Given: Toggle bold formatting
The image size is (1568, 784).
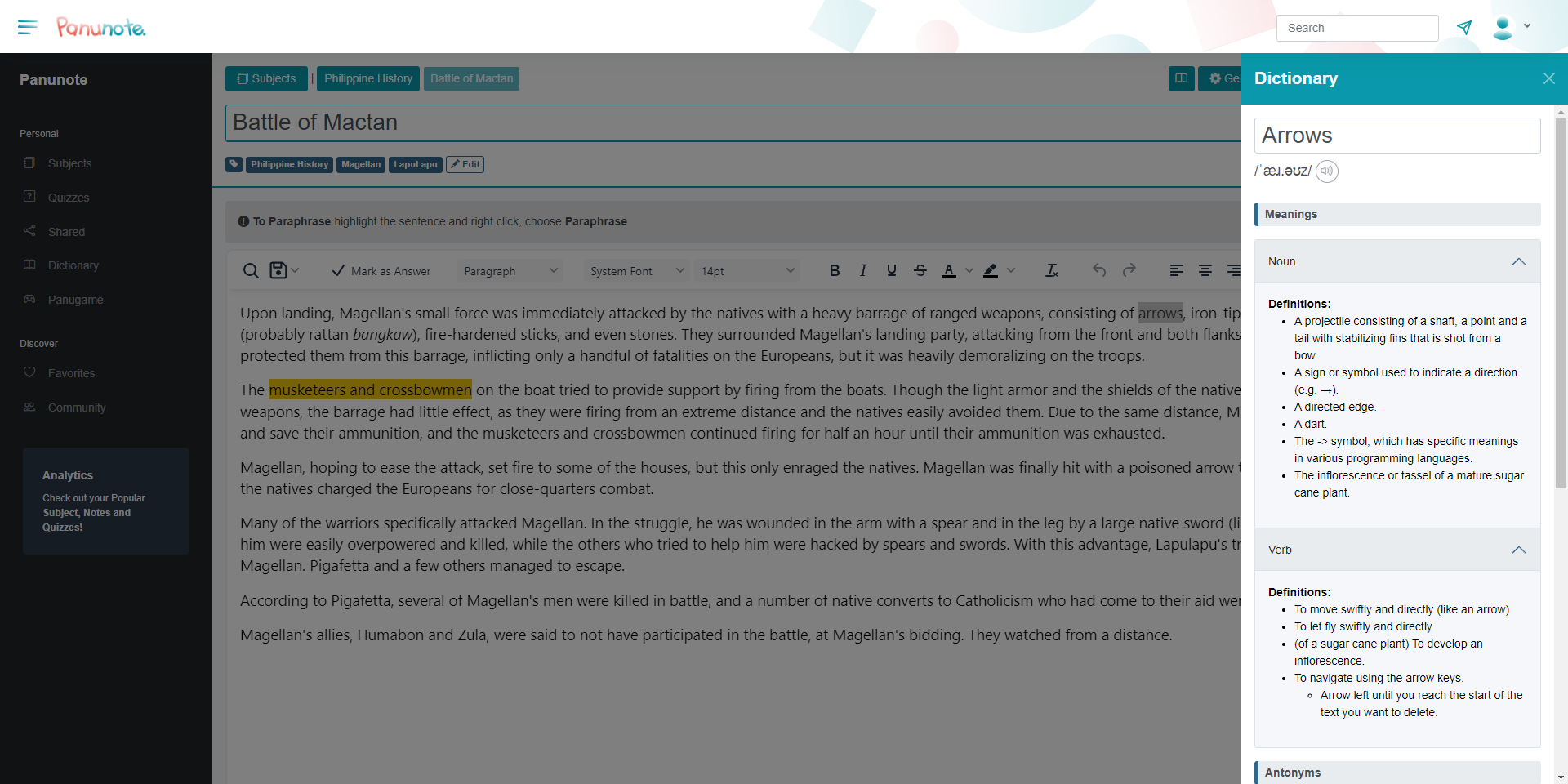Looking at the screenshot, I should (835, 270).
